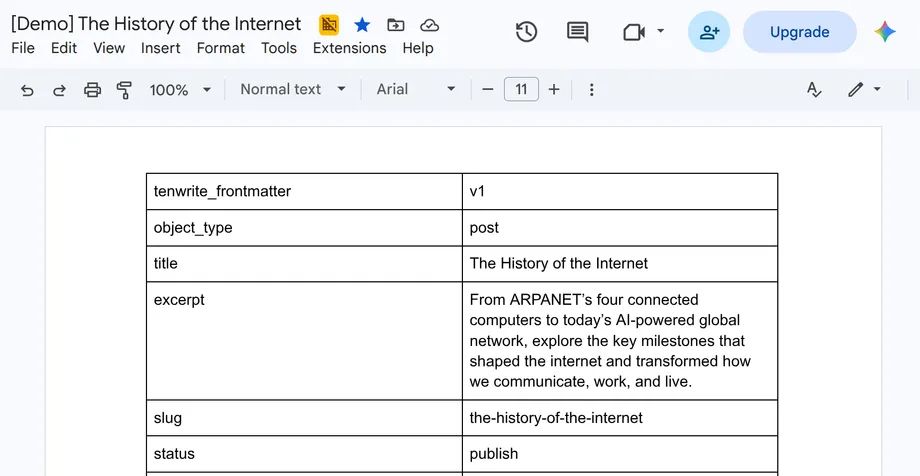Click the Upgrade button

[800, 32]
